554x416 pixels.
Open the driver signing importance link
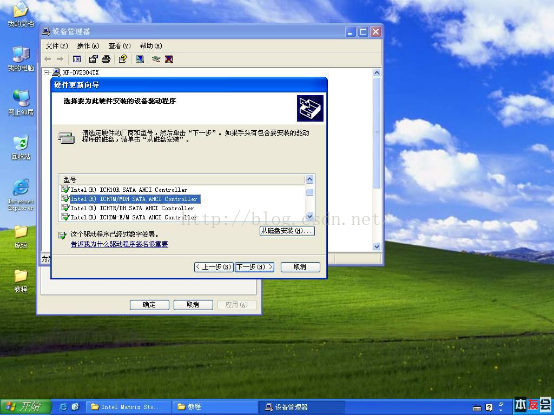pyautogui.click(x=119, y=244)
